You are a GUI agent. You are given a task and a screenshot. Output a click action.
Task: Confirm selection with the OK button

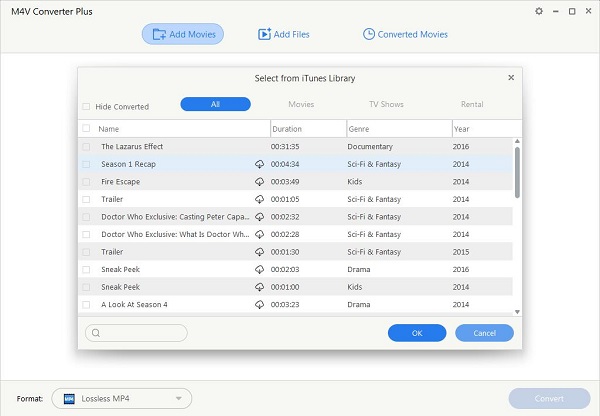pos(417,333)
